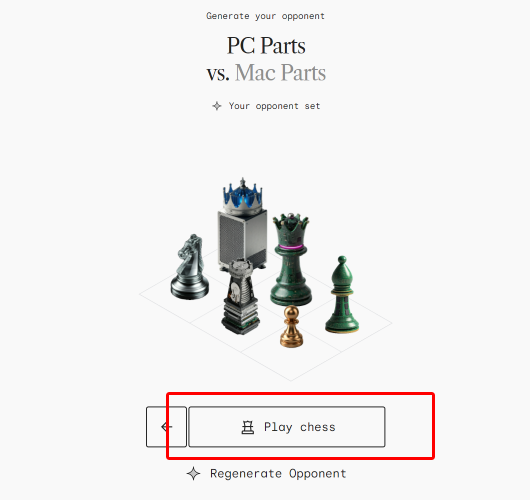Select the silver knight chess piece
The height and width of the screenshot is (500, 530).
(190, 267)
